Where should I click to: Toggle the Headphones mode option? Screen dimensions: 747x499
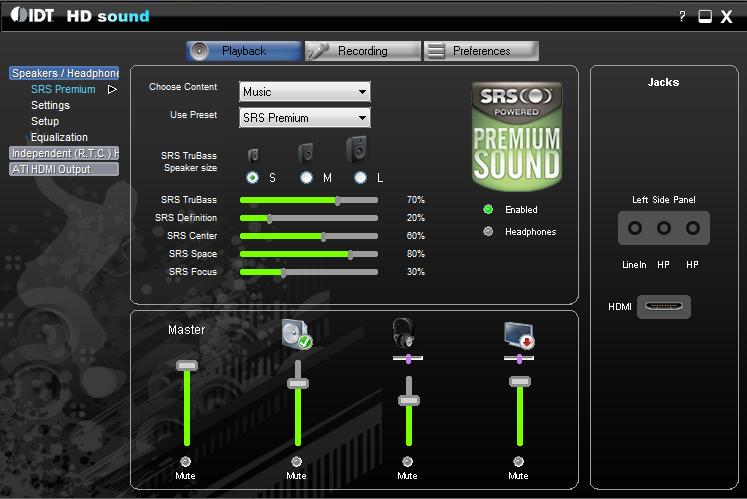488,232
